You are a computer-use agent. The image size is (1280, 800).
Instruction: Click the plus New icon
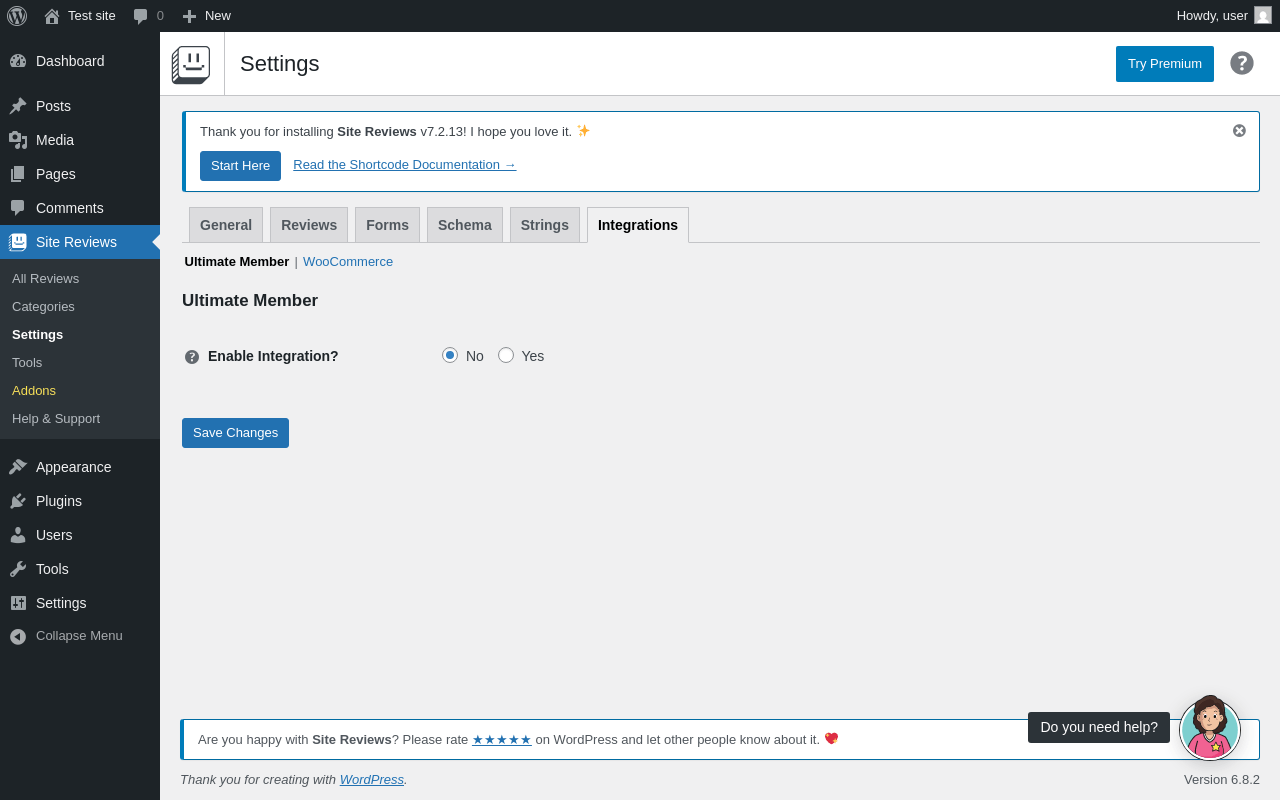(x=189, y=16)
